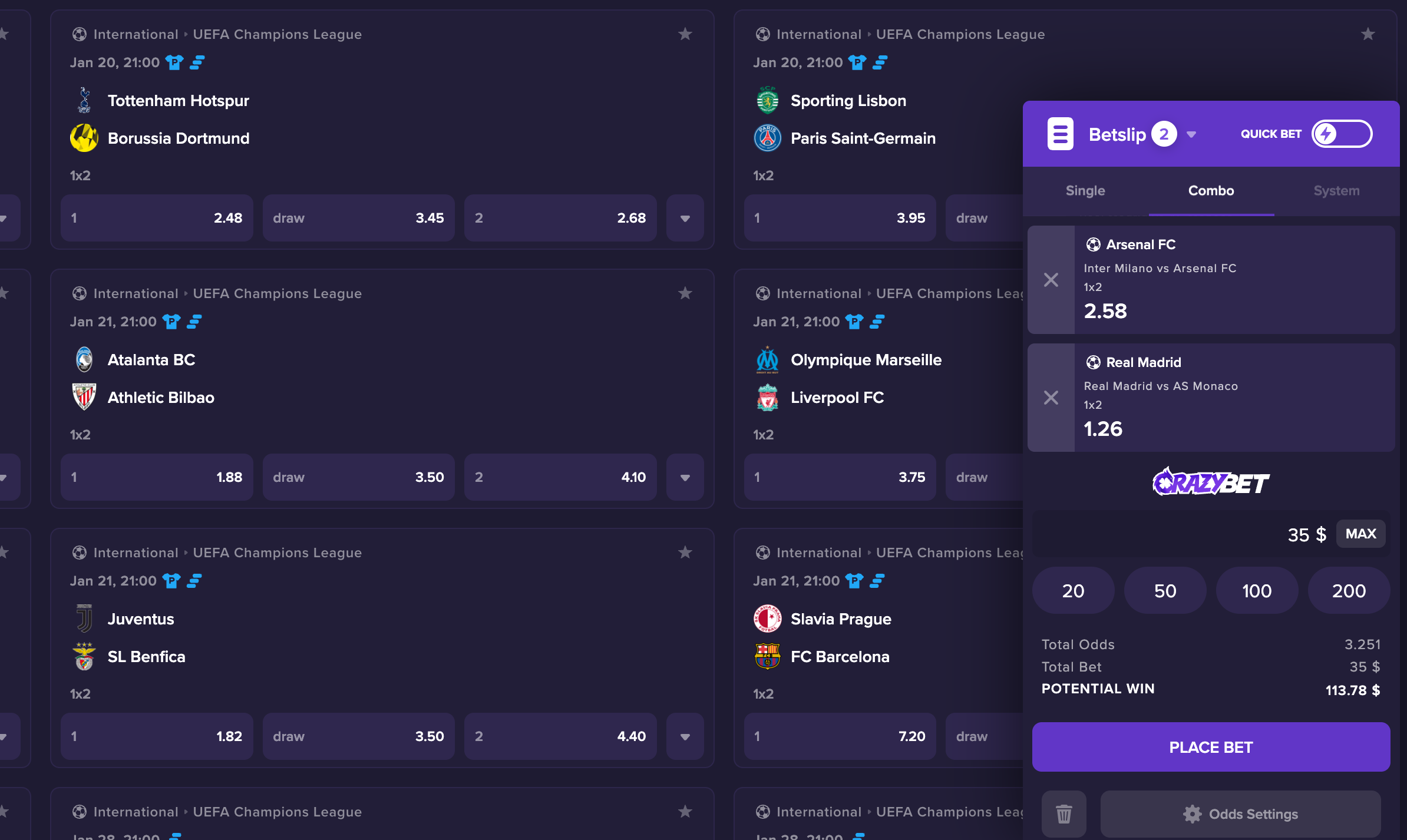Image resolution: width=1407 pixels, height=840 pixels.
Task: Enable the Quick Bet toggle
Action: (1342, 134)
